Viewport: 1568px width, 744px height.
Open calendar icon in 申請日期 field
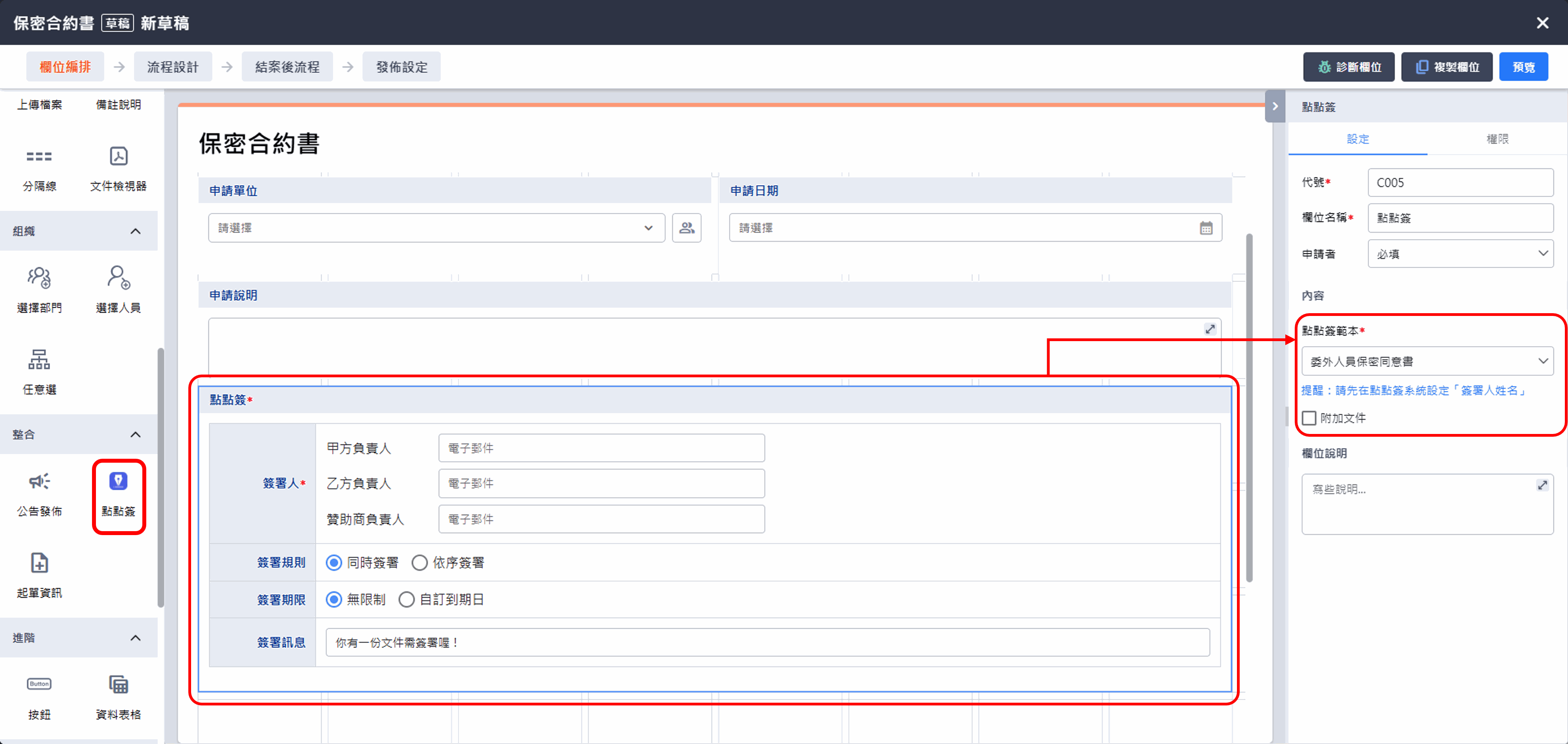pos(1205,228)
